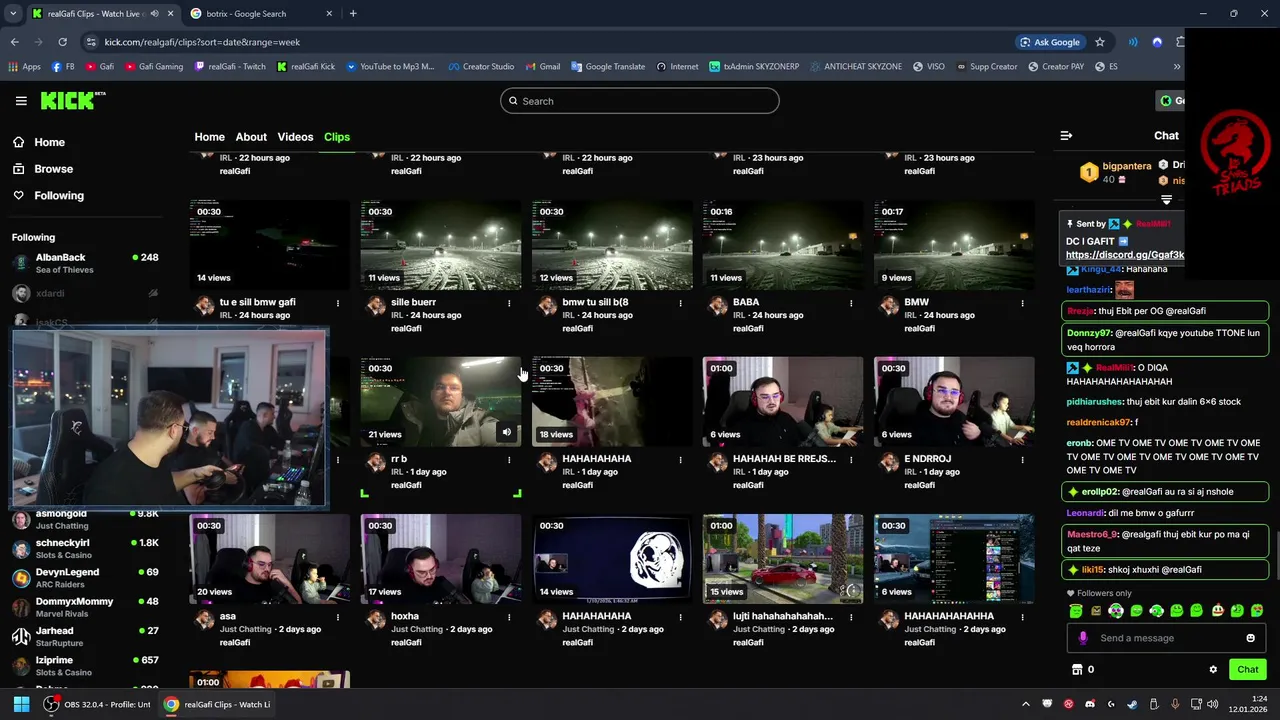Open OBS 32.0.4 taskbar window
The image size is (1280, 720).
click(x=98, y=704)
